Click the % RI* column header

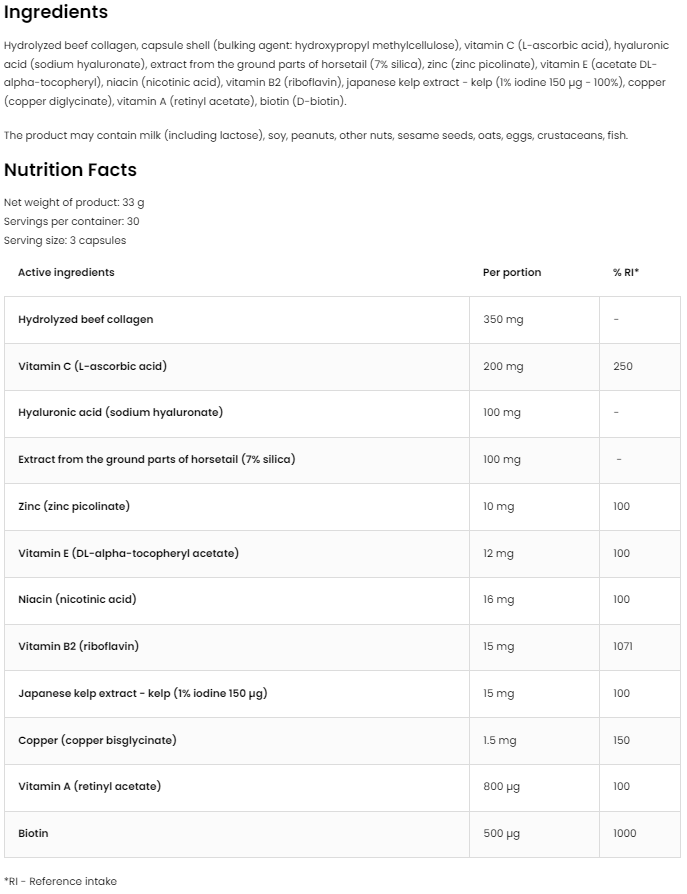625,272
